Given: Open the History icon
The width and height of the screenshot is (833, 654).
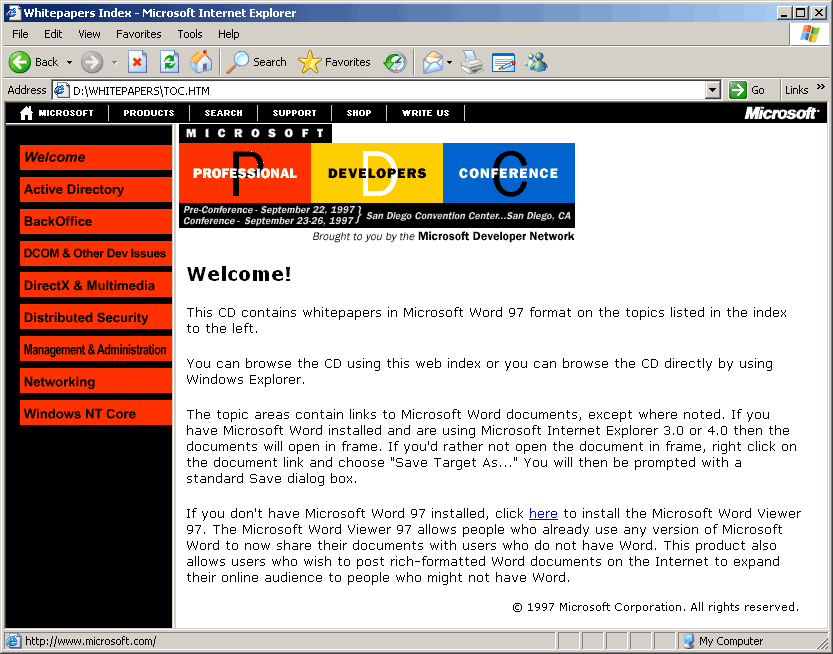Looking at the screenshot, I should 395,62.
